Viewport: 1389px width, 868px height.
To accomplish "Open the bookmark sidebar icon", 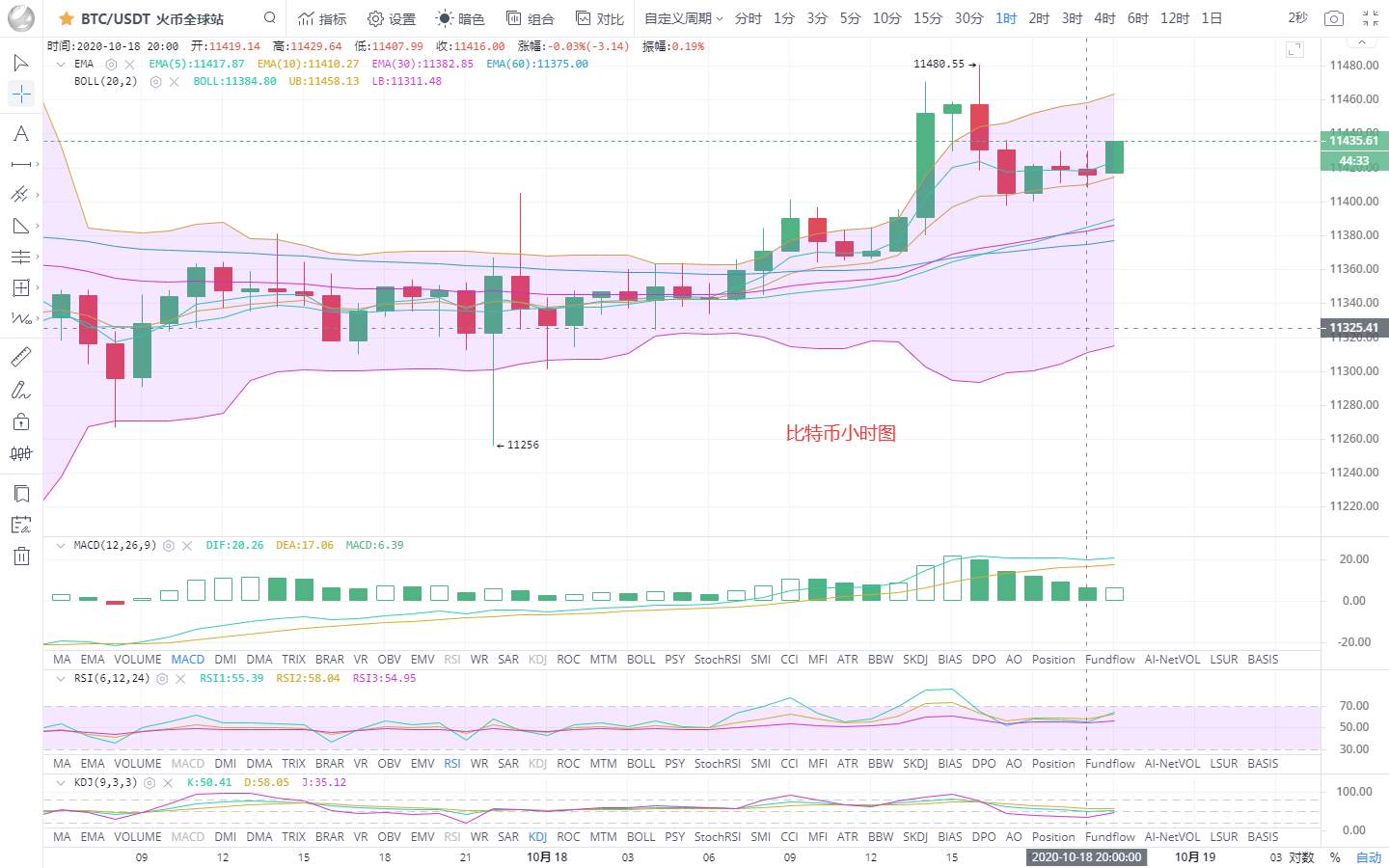I will click(x=21, y=494).
